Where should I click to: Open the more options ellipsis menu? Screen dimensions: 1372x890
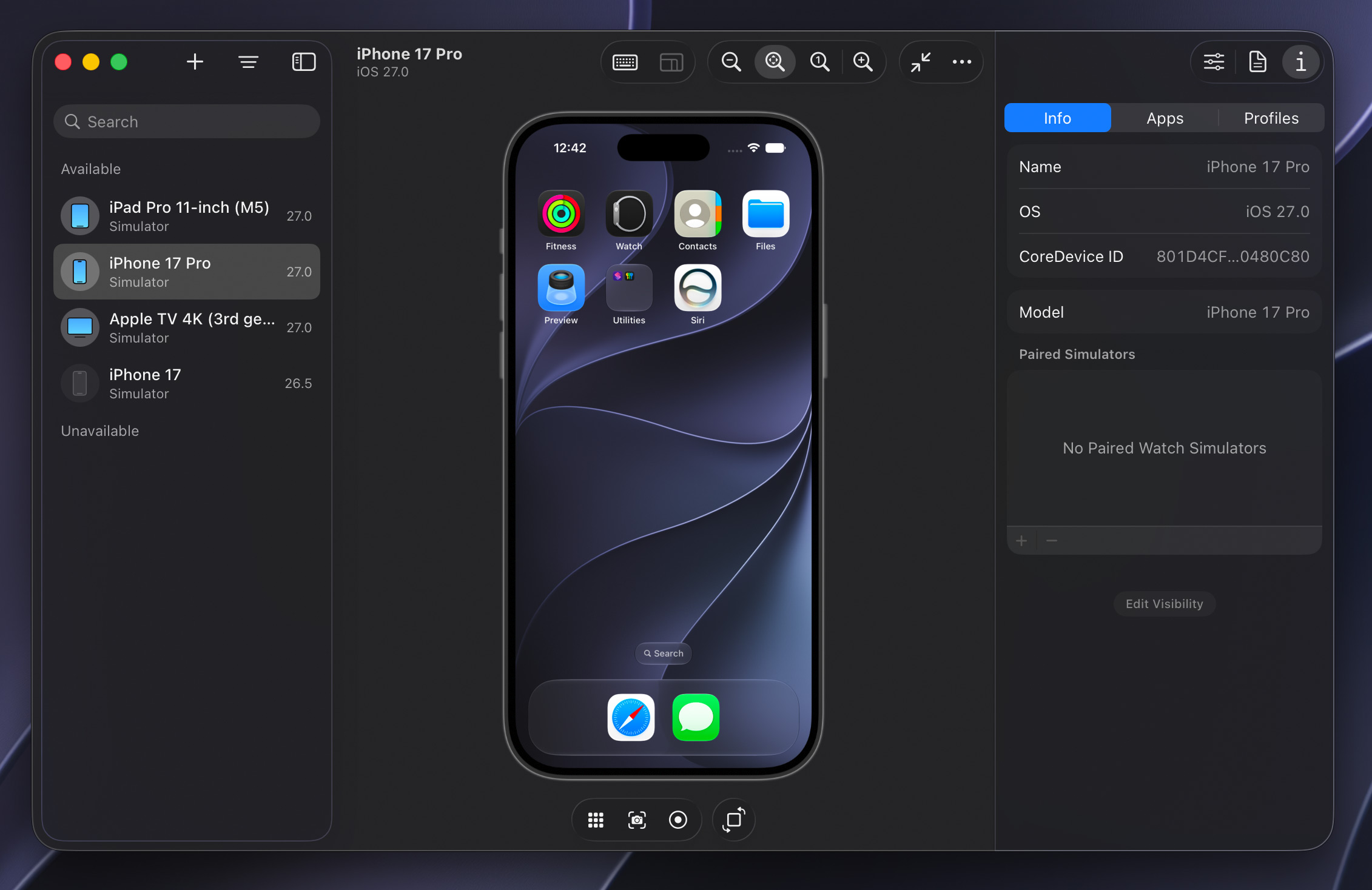click(x=961, y=62)
